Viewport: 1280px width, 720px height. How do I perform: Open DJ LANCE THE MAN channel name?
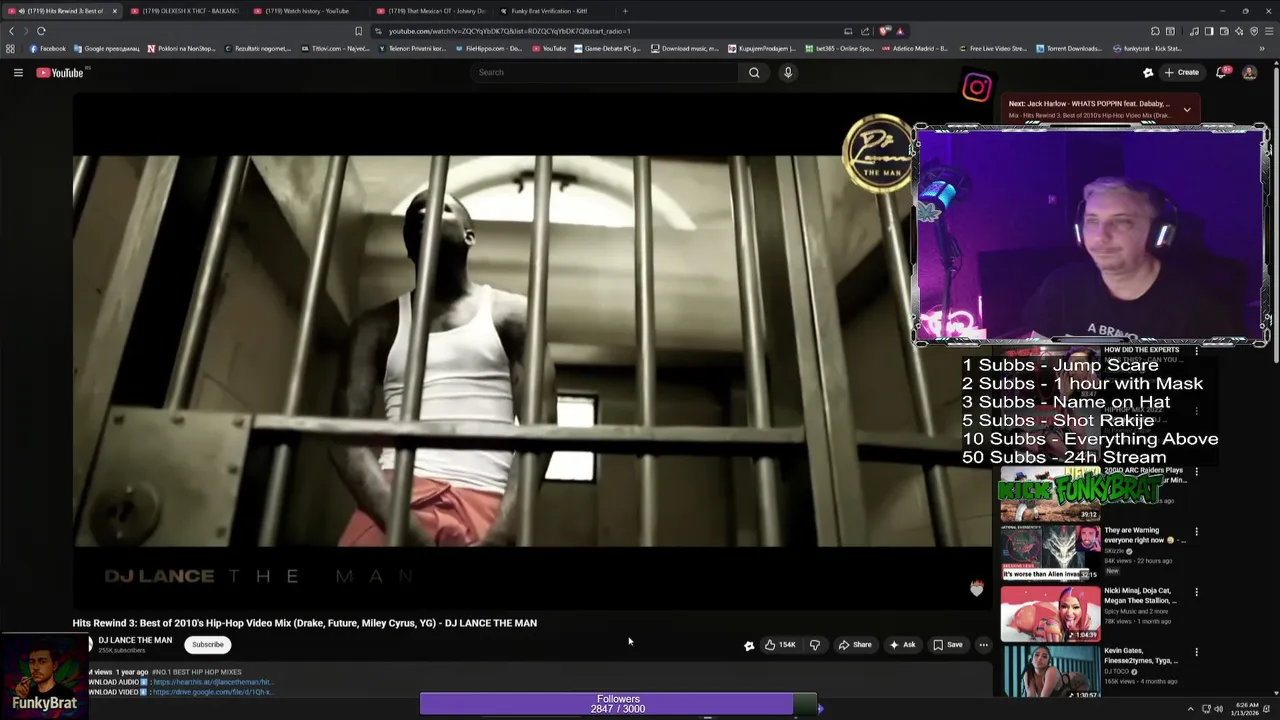(x=135, y=640)
